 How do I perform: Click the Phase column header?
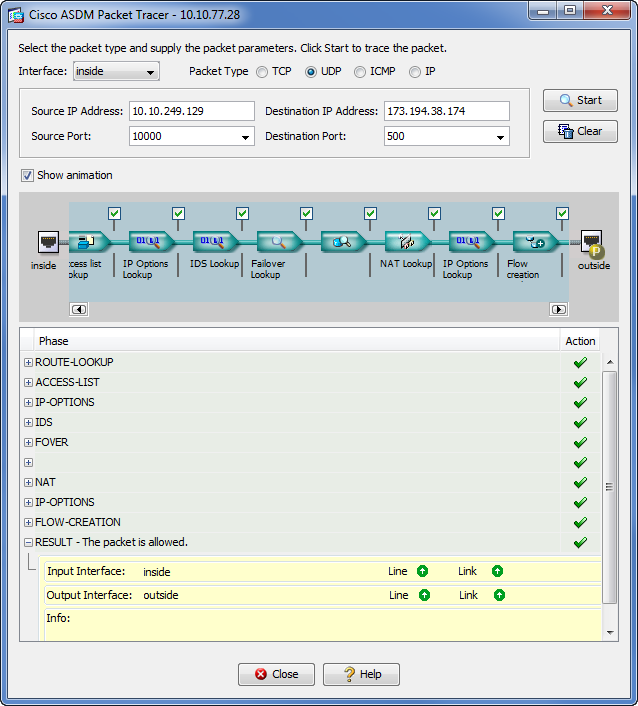pos(297,341)
